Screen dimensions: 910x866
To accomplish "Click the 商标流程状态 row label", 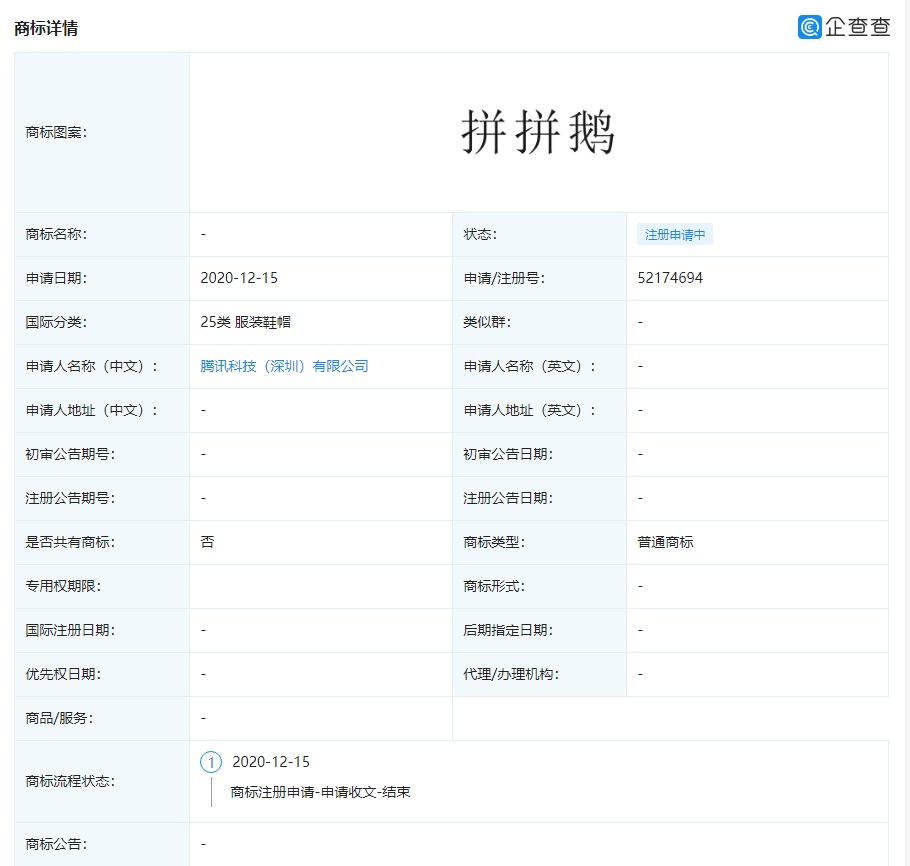I will tap(70, 781).
